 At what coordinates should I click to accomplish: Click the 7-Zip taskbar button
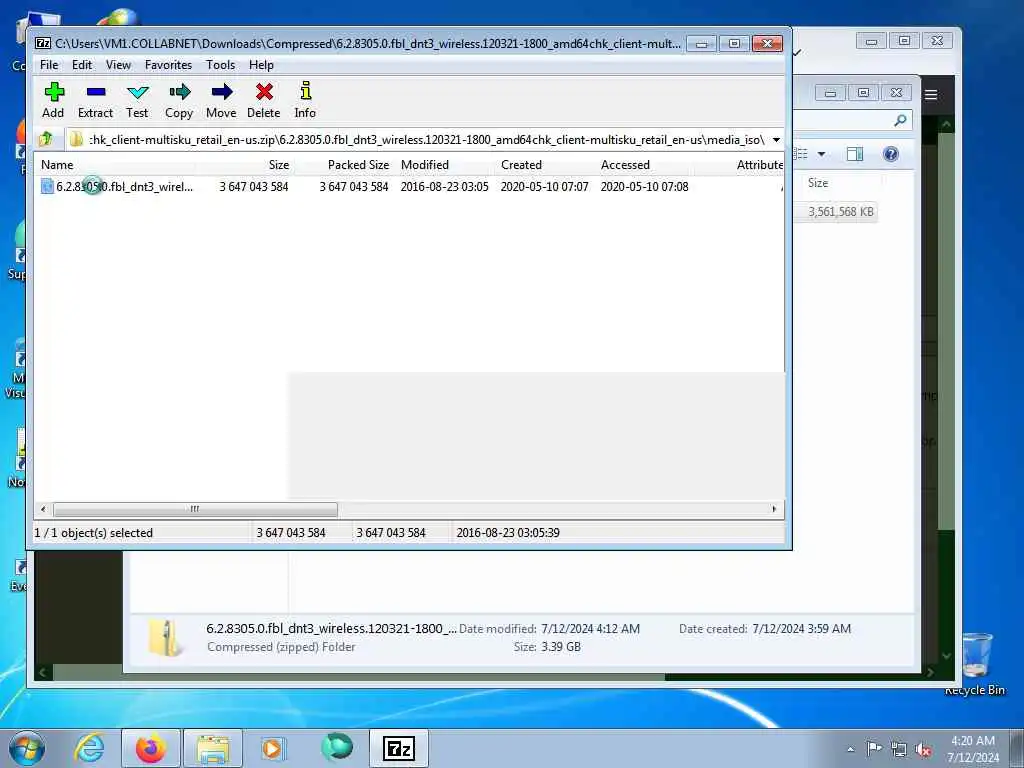click(x=398, y=748)
